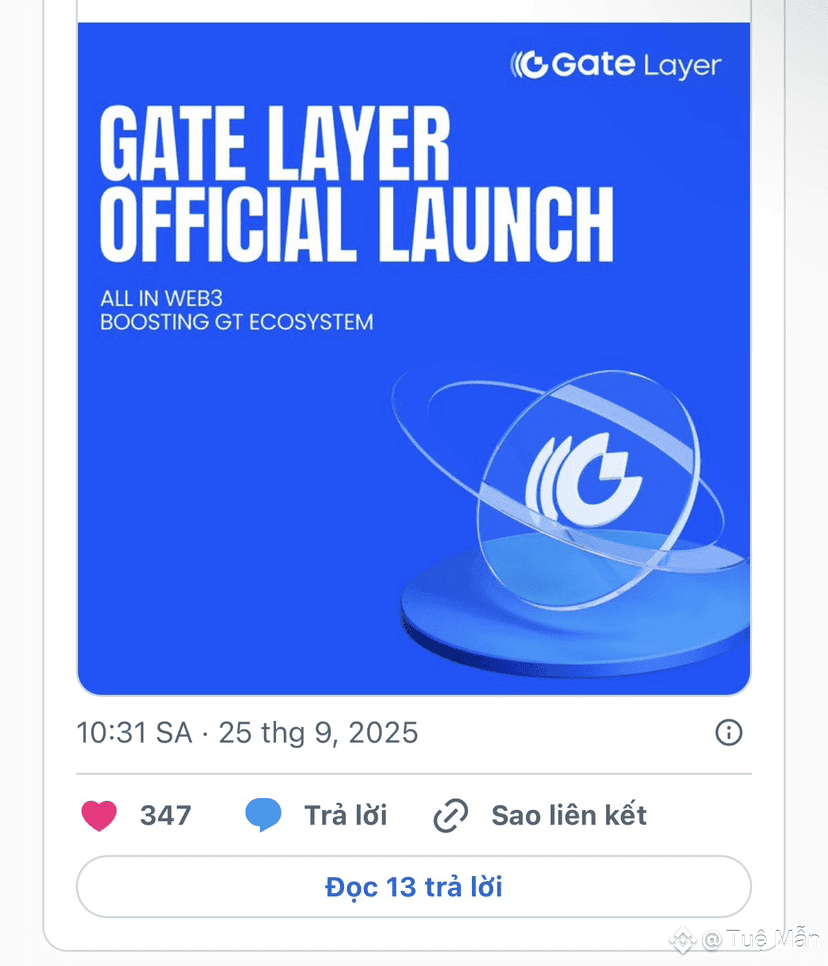The image size is (828, 966).
Task: Click the "BOOSTING GT ECOSYSTEM" text
Action: tap(237, 322)
